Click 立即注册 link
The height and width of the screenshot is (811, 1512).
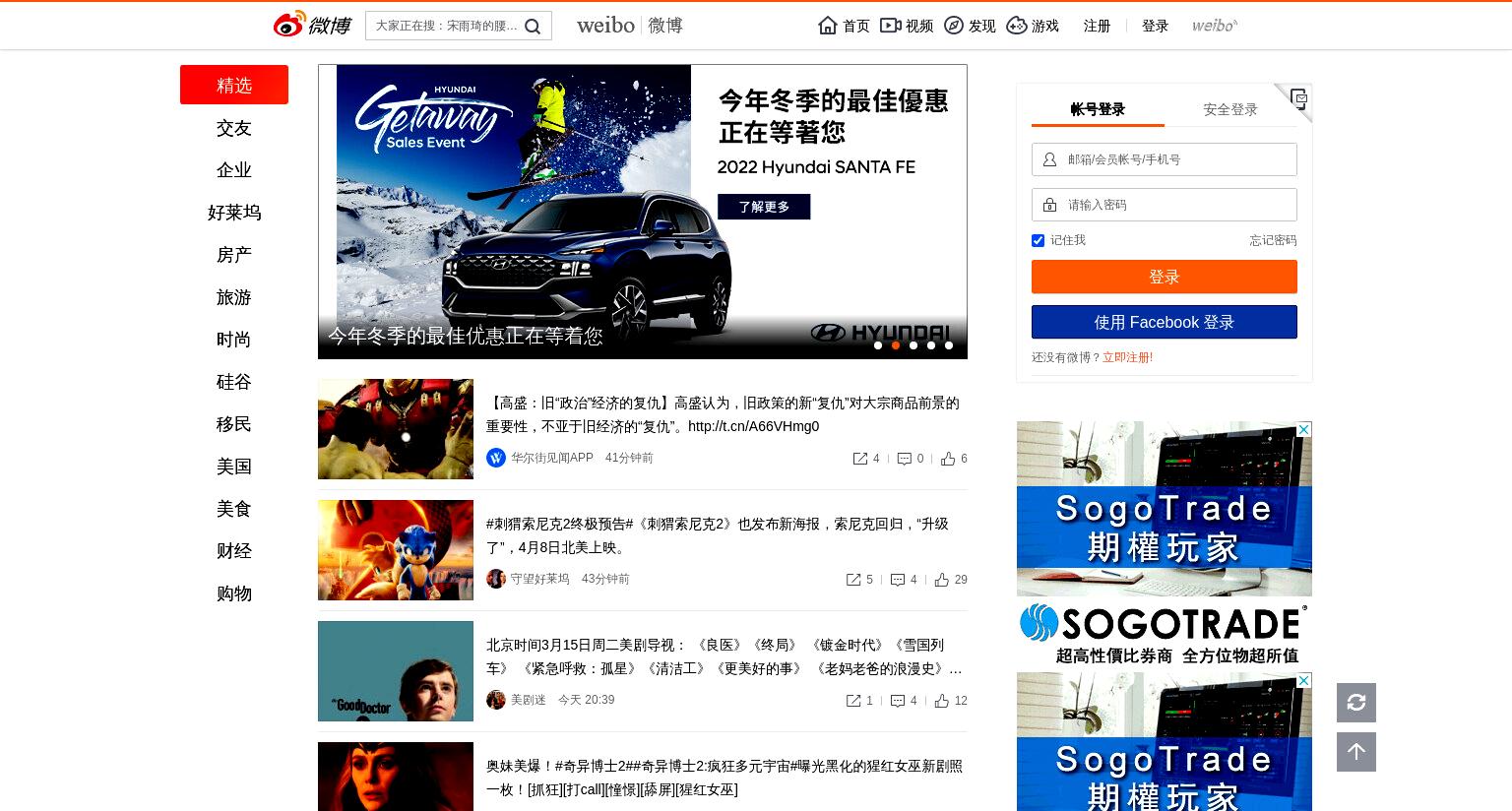pos(1127,357)
